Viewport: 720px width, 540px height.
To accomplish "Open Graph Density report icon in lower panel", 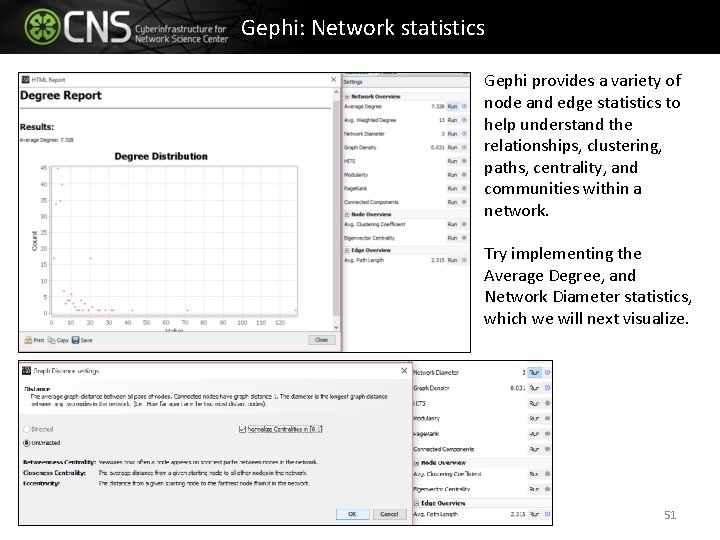I will tap(547, 388).
